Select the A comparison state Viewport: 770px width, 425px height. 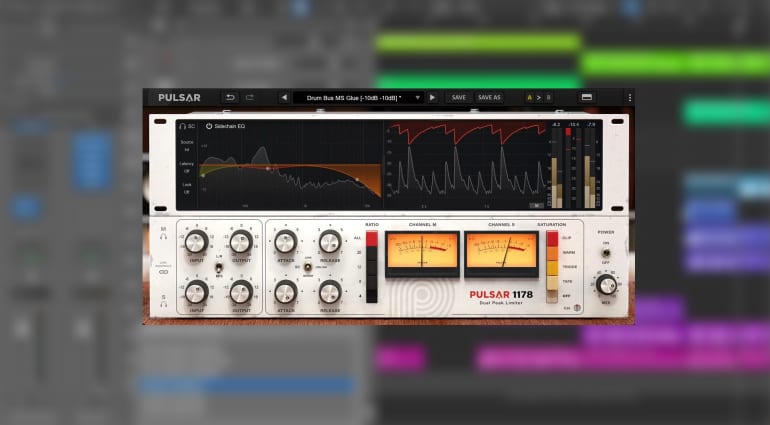click(x=529, y=98)
